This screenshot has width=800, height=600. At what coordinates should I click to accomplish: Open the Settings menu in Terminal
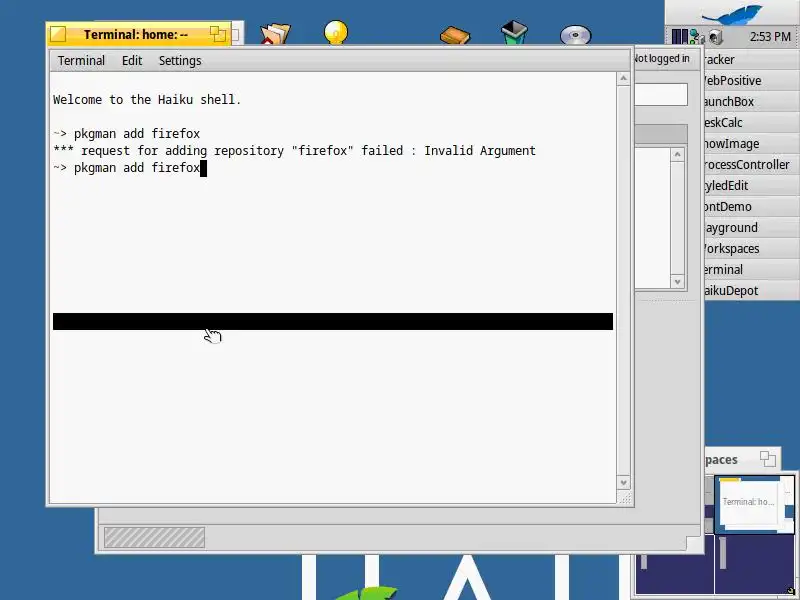(x=180, y=61)
